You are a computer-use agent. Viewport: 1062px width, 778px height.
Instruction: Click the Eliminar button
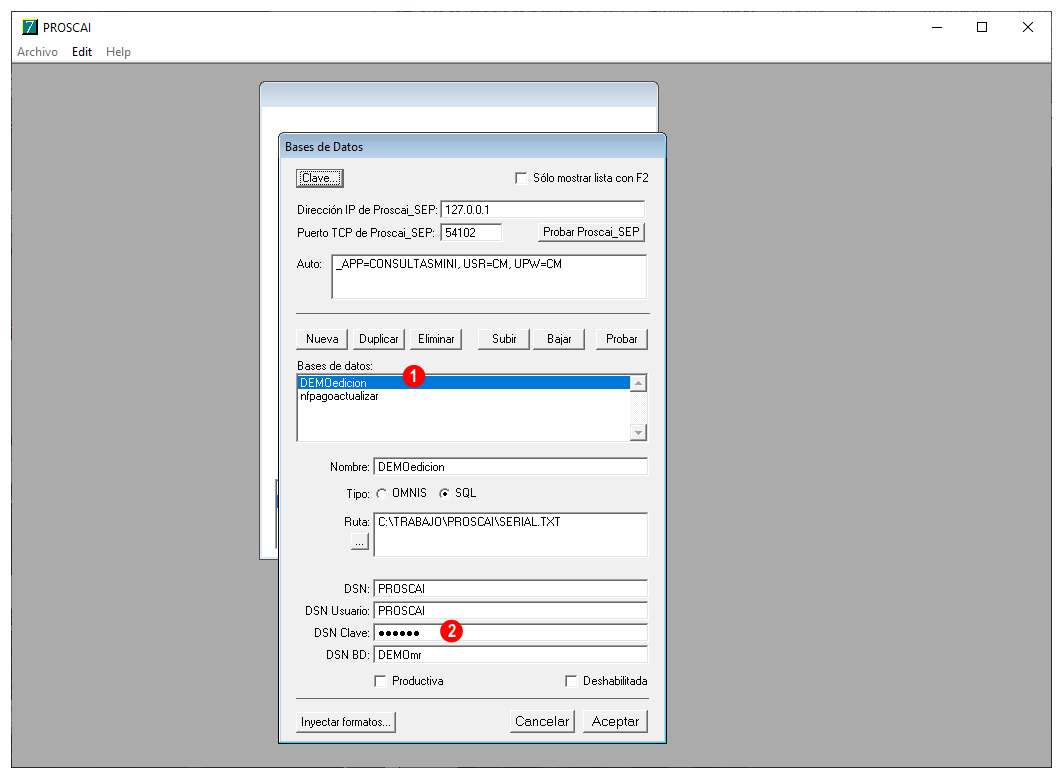tap(436, 339)
